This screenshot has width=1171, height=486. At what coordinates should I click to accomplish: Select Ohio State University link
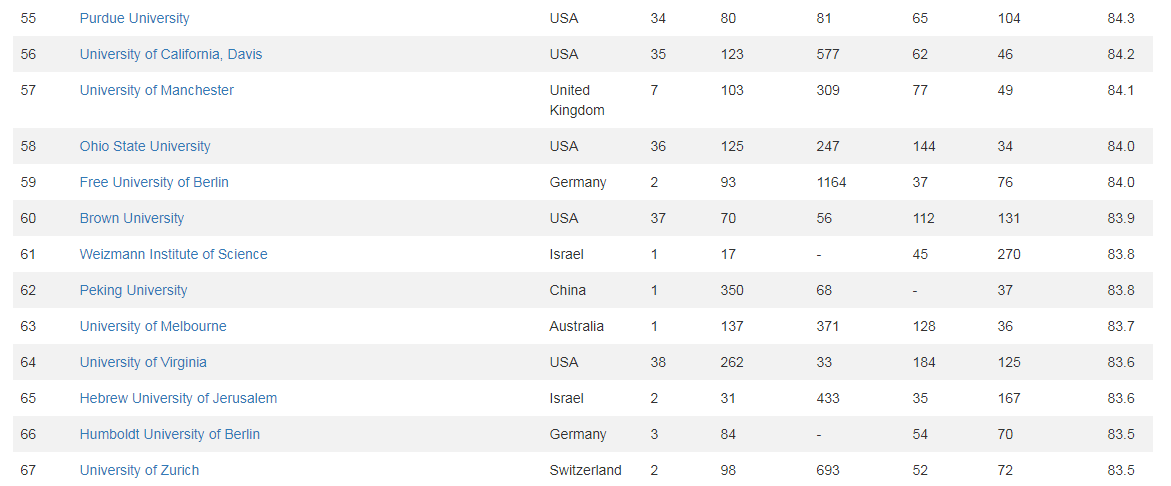click(145, 146)
